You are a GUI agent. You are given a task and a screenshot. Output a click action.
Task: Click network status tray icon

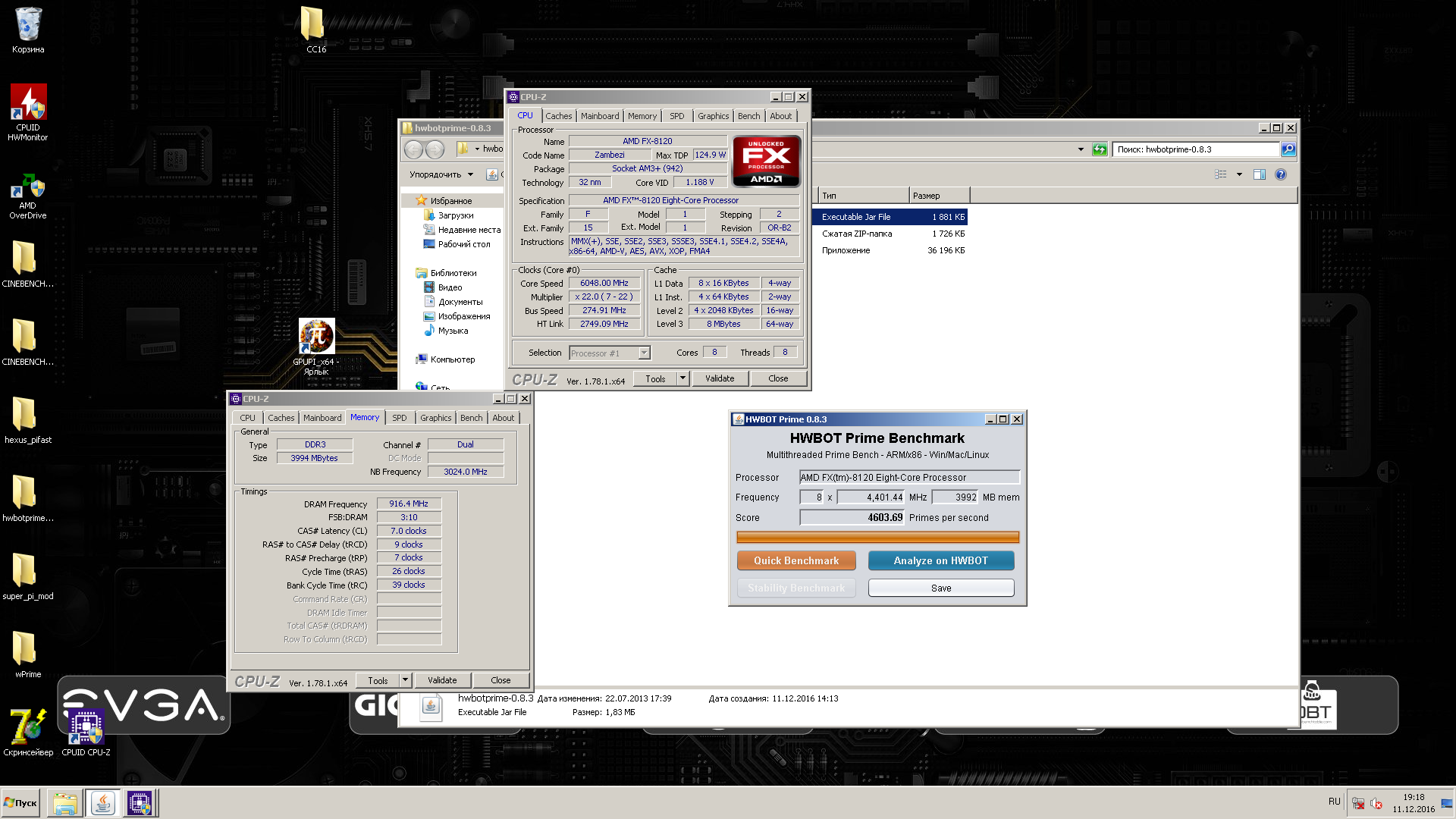point(1358,803)
